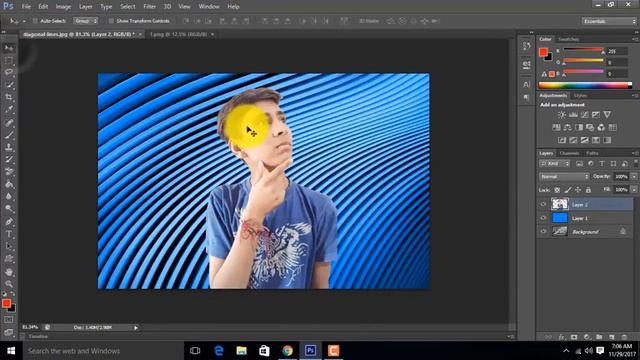The width and height of the screenshot is (640, 360).
Task: Open the layer Kind filter dropdown
Action: 554,164
